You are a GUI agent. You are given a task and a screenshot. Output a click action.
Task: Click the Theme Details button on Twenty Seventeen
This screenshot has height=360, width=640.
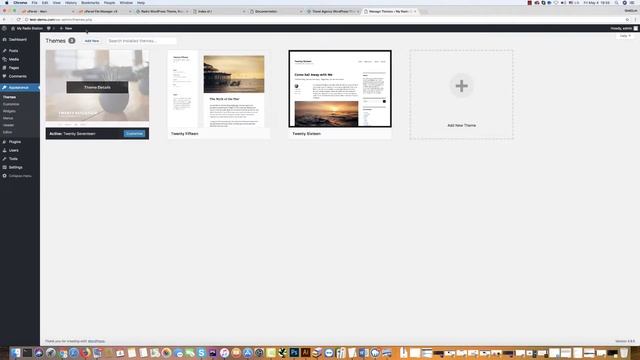click(97, 87)
